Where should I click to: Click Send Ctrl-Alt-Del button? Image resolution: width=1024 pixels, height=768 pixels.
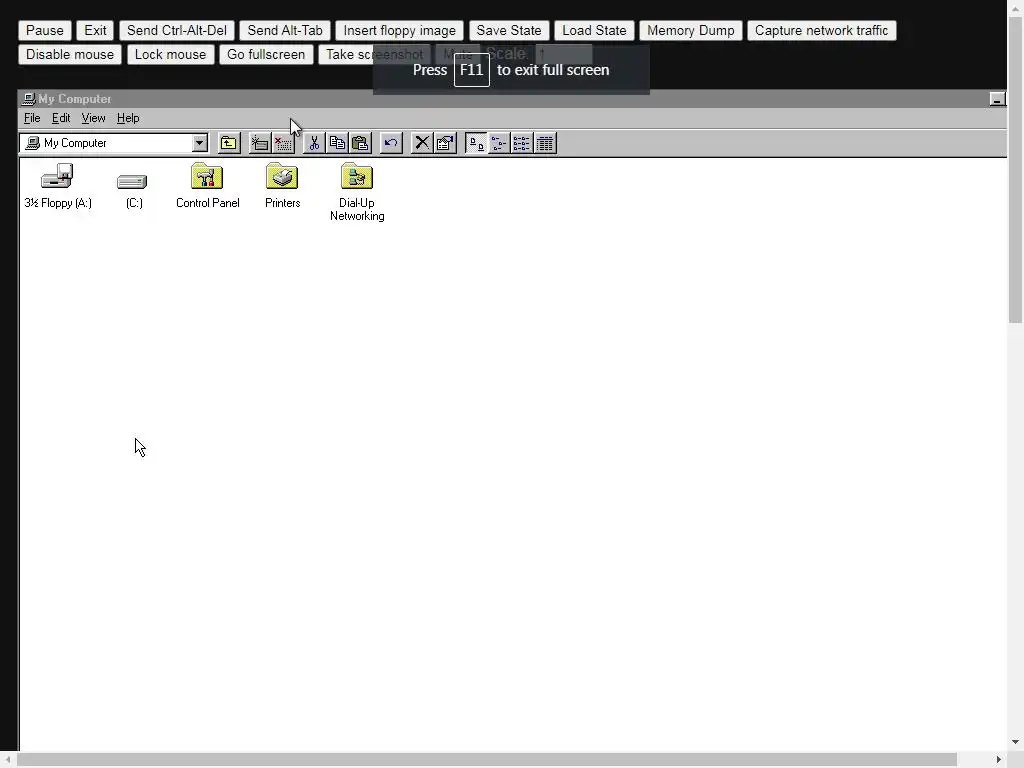pyautogui.click(x=177, y=31)
